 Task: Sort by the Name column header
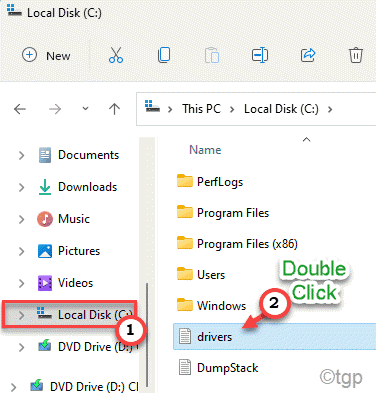[x=205, y=150]
